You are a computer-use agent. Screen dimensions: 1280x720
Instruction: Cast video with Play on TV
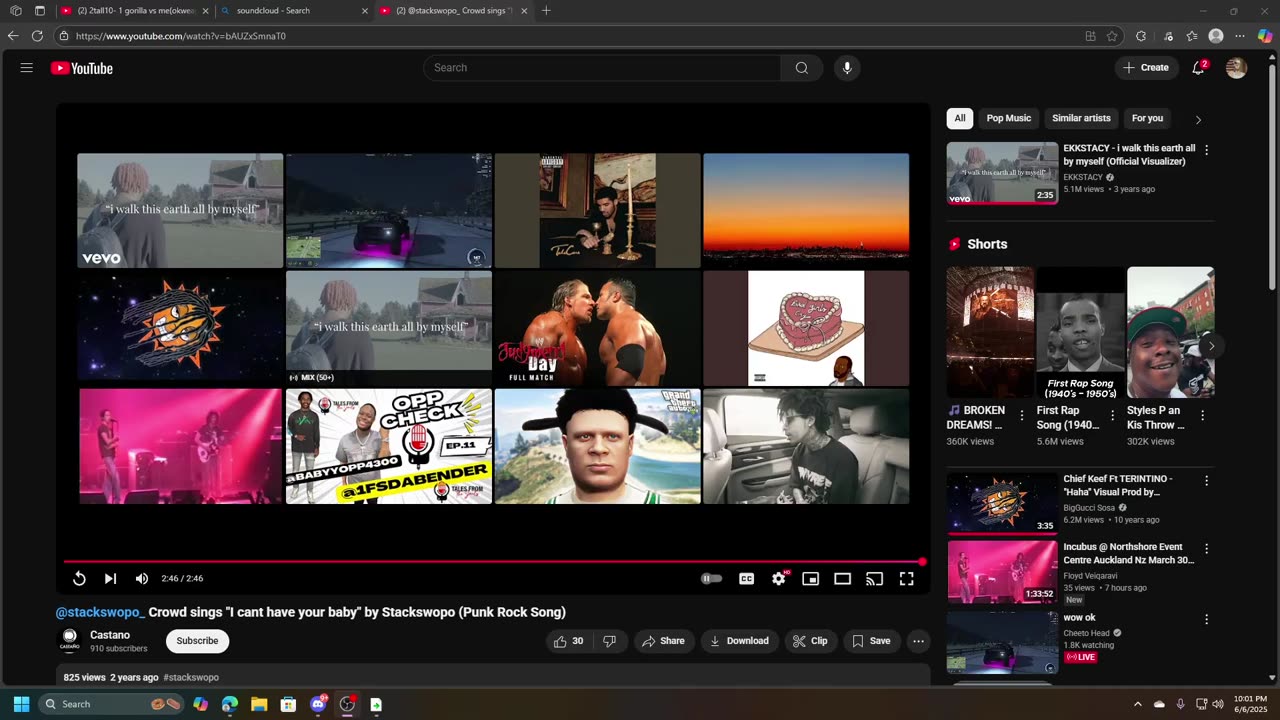coord(874,578)
